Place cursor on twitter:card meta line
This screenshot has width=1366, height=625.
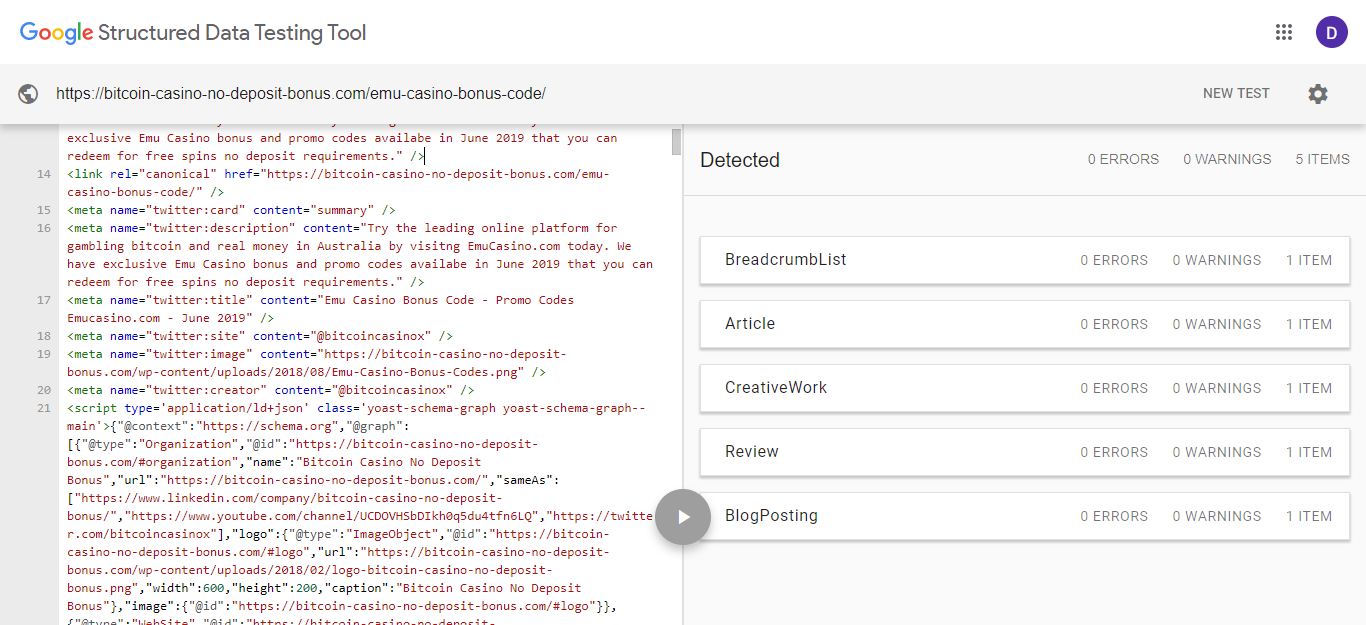pos(231,210)
